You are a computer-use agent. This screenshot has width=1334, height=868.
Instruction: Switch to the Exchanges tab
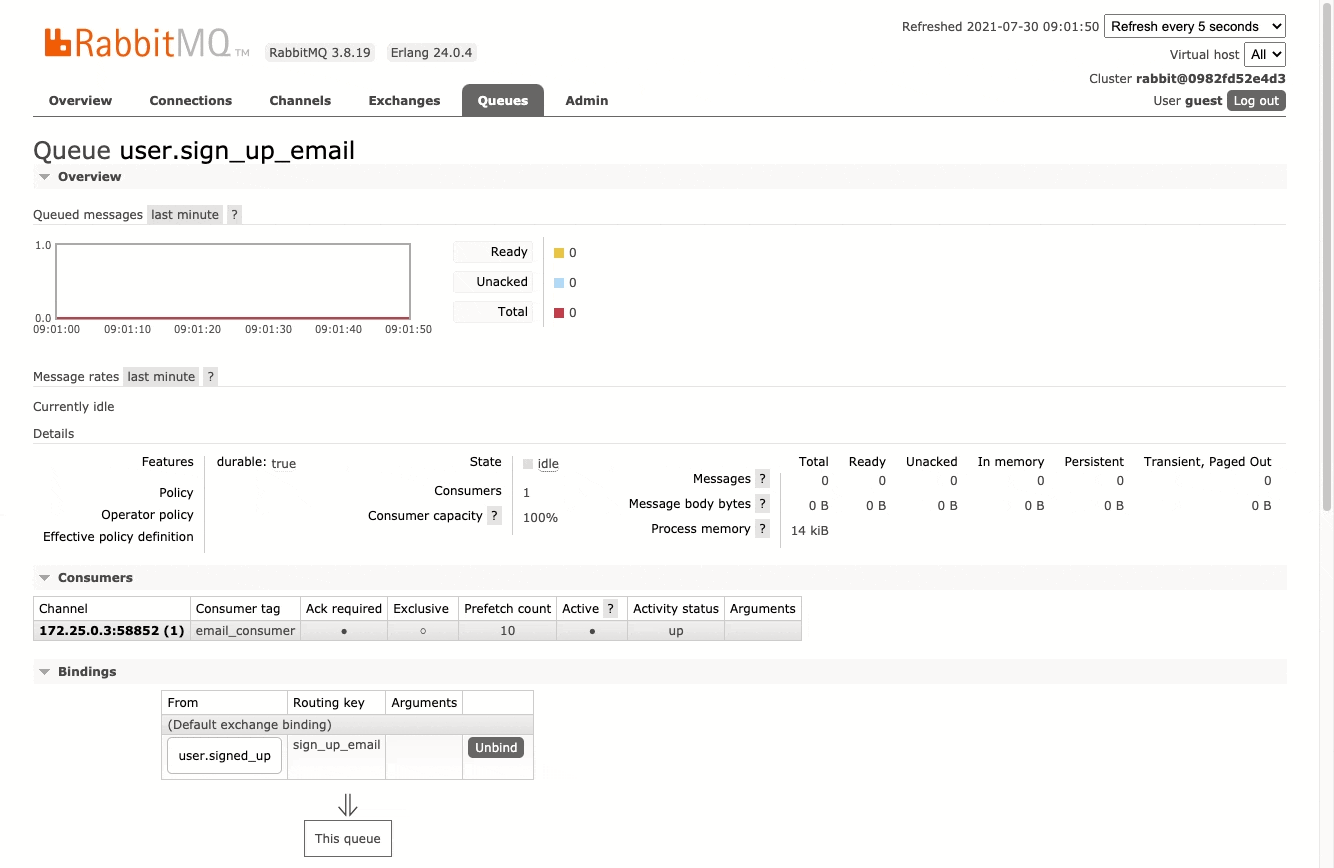404,100
